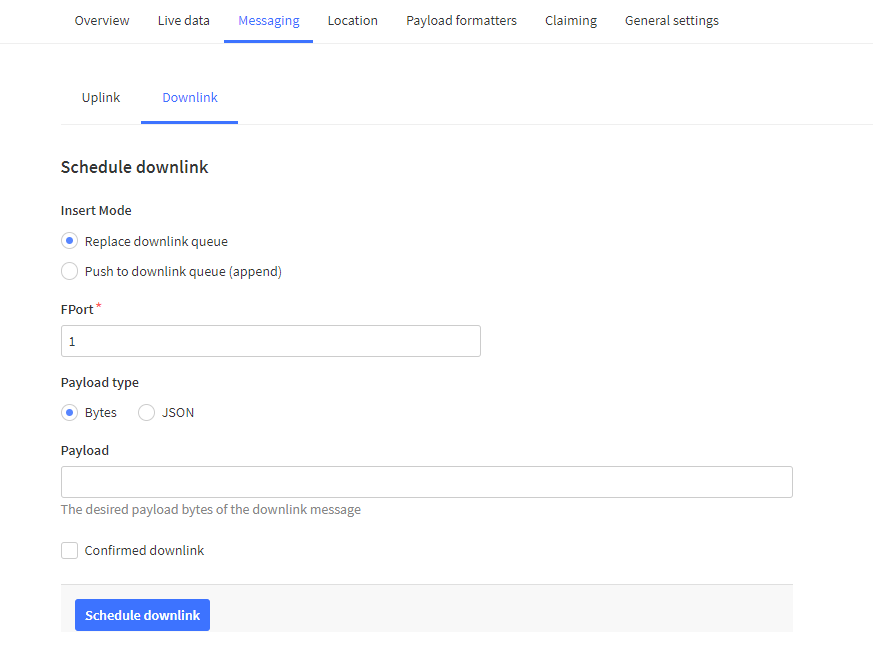Focus the Payload bytes input field

click(426, 482)
